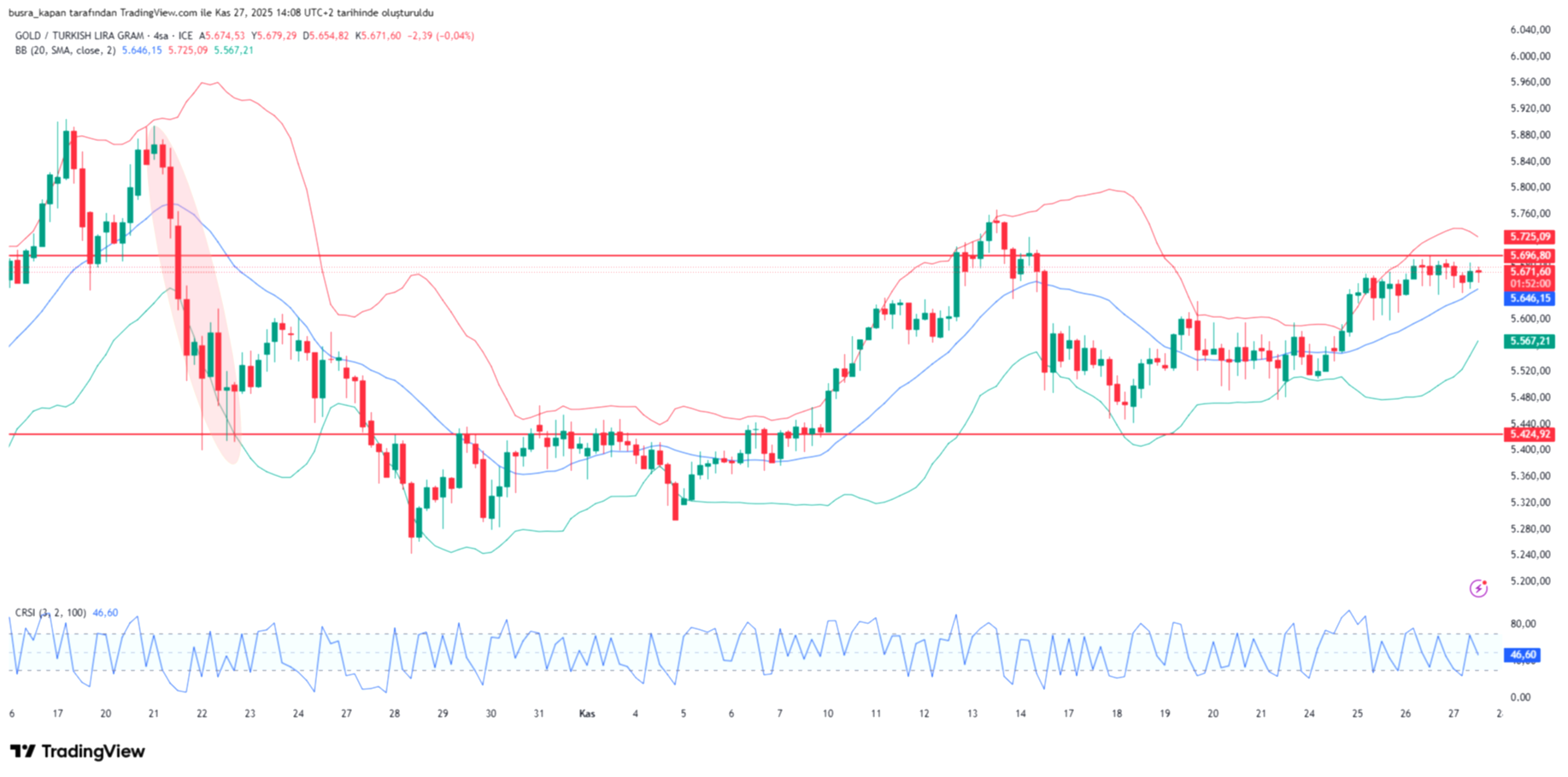Open the GOLD / TURKISH LIRA GRAM symbol title
This screenshot has height=777, width=1568.
tap(103, 36)
